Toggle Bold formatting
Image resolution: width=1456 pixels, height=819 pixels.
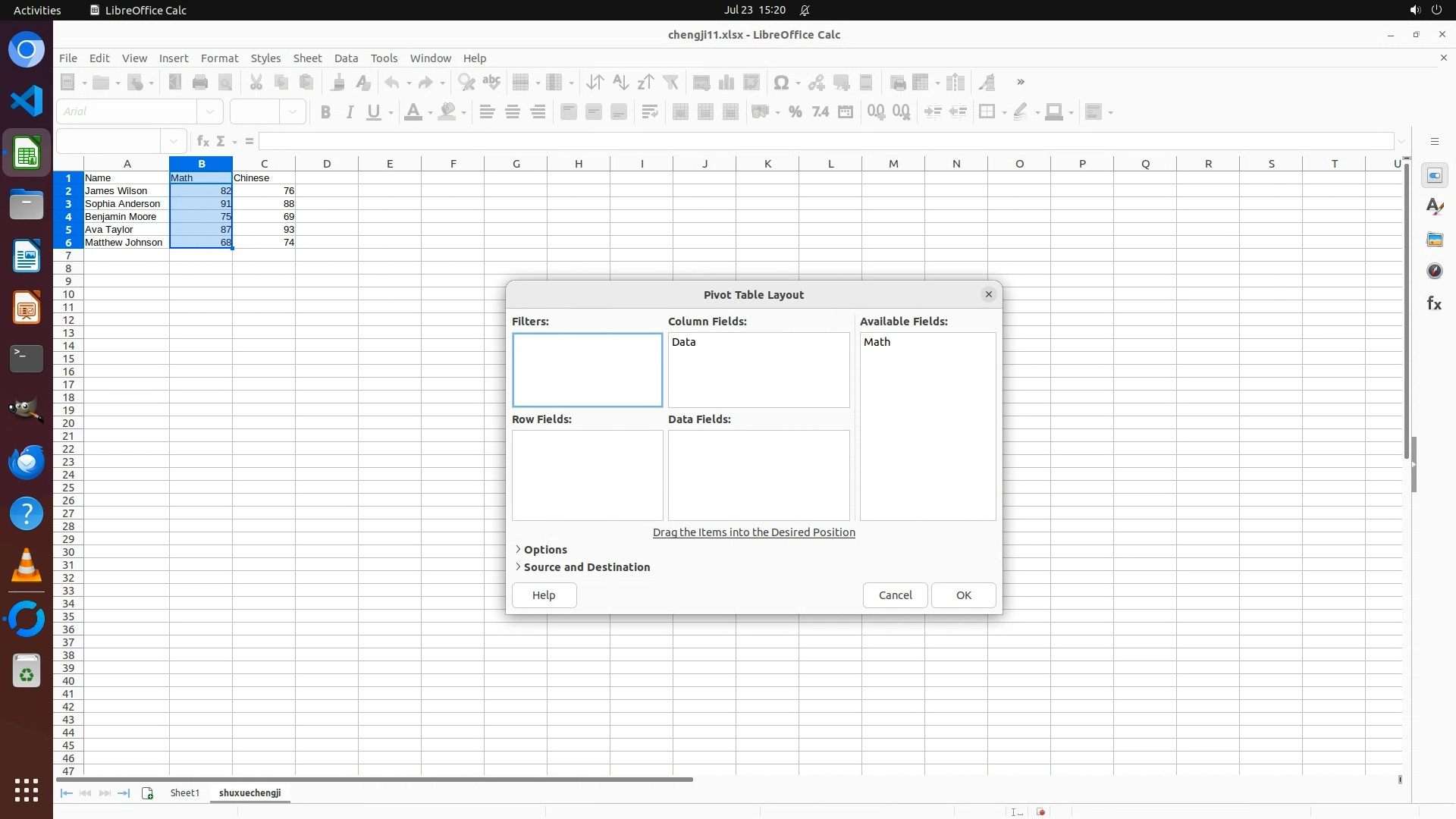[x=325, y=112]
